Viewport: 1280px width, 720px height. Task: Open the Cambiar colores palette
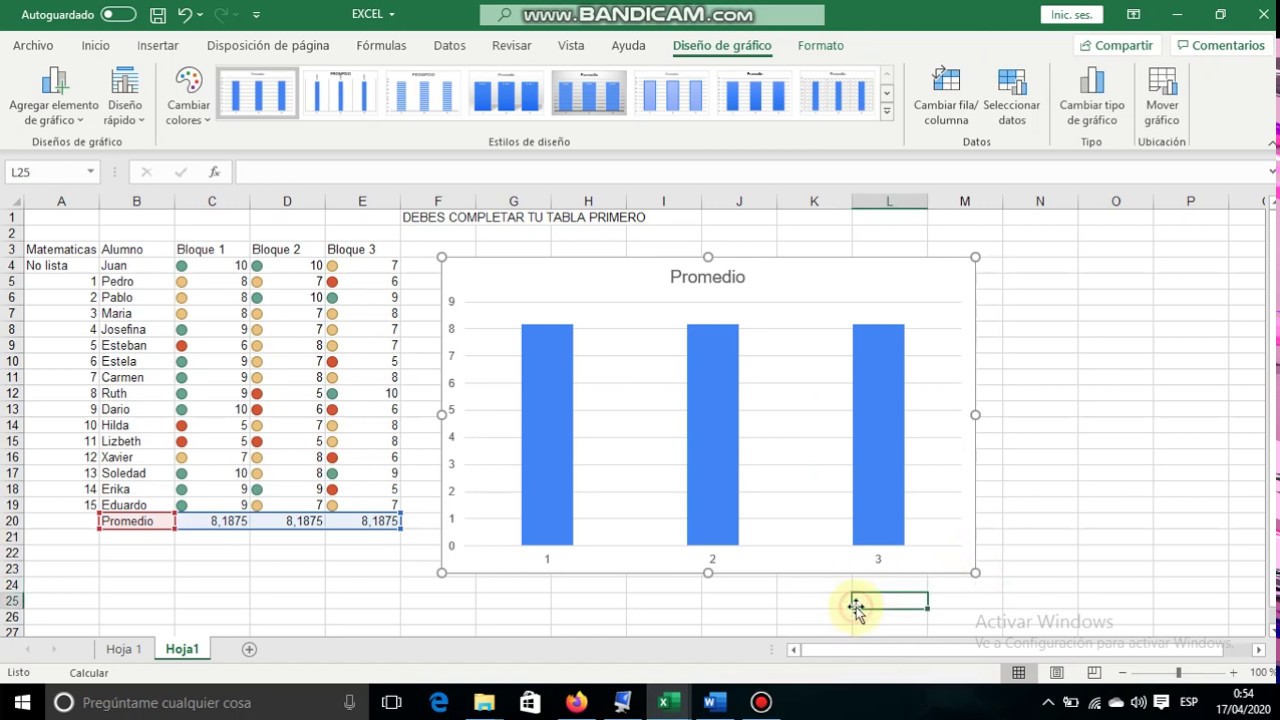coord(188,97)
